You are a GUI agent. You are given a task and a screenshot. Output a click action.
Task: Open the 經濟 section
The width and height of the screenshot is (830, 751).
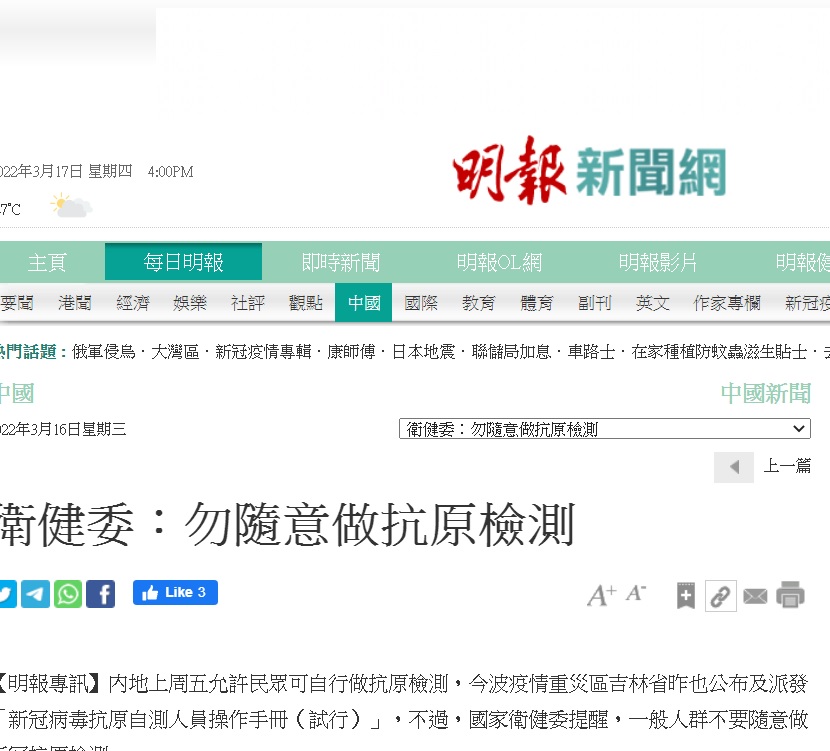tap(132, 303)
